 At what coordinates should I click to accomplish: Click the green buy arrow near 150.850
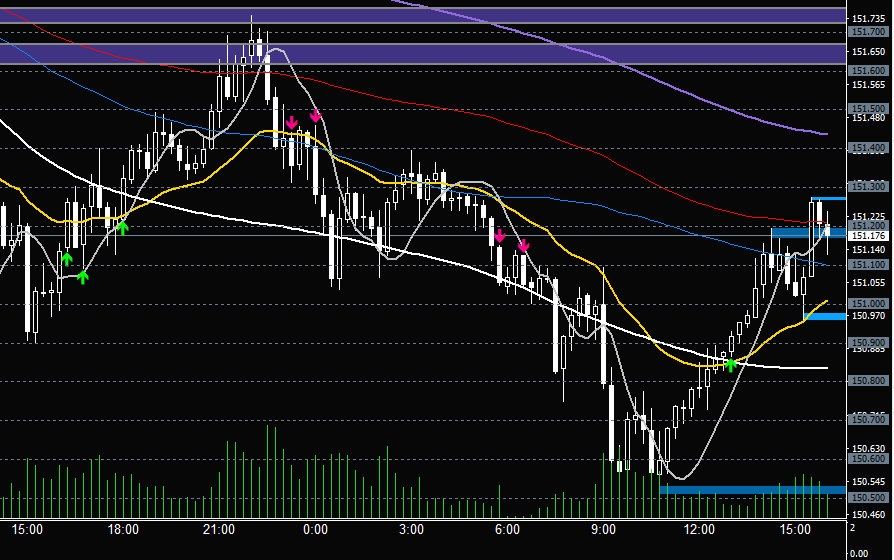[x=730, y=365]
